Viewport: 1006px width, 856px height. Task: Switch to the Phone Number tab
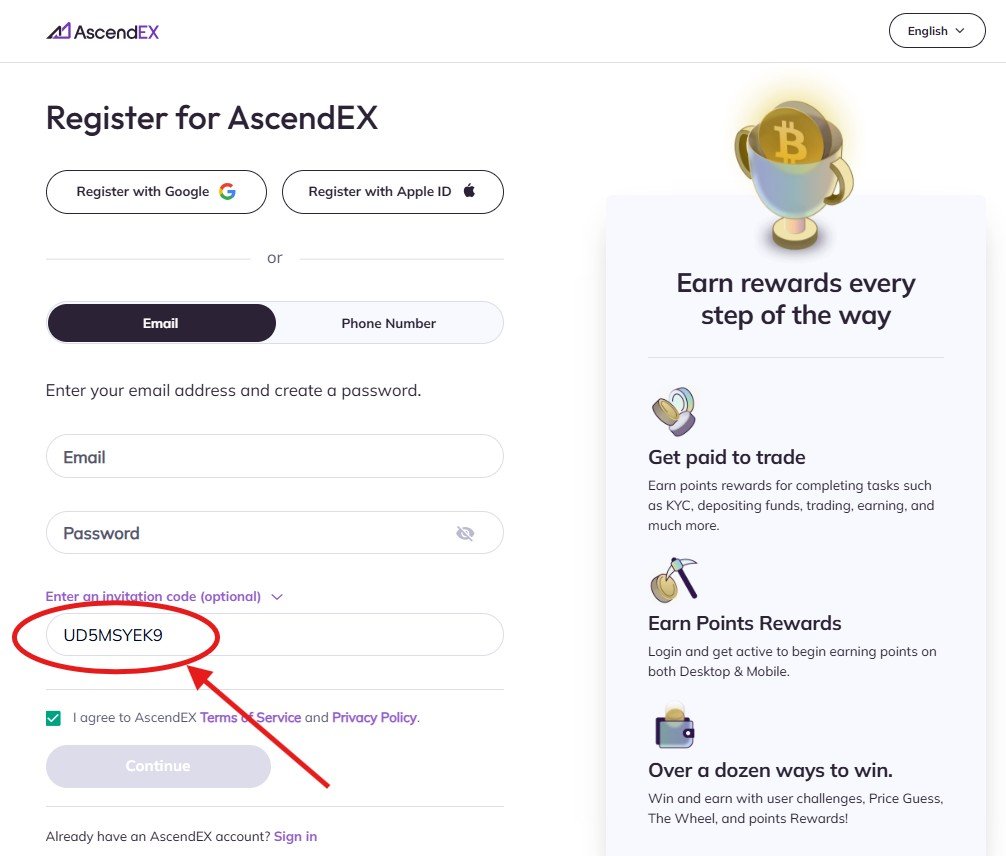(388, 323)
